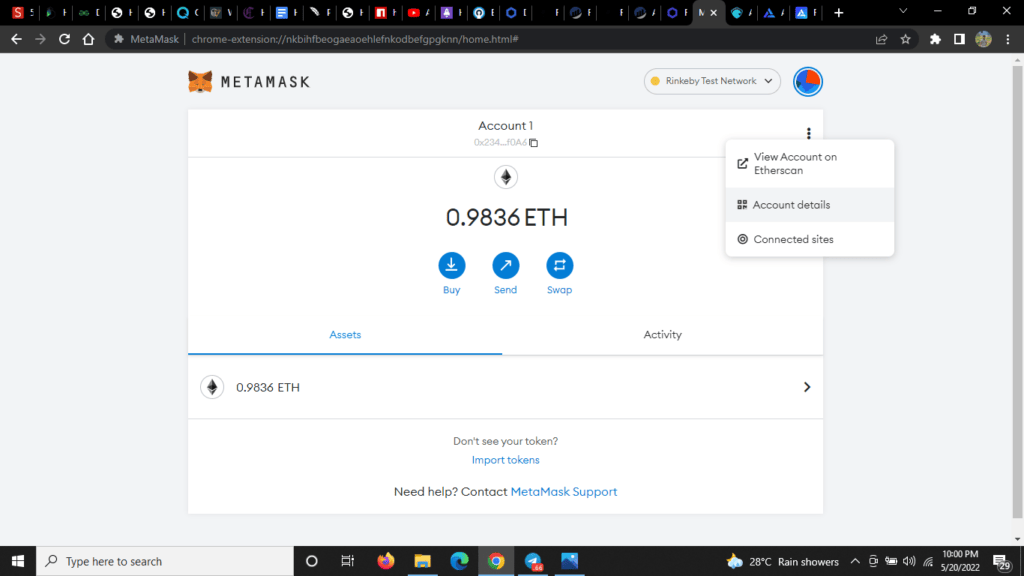Open the Chrome side panel icon
The width and height of the screenshot is (1024, 576).
tap(959, 39)
